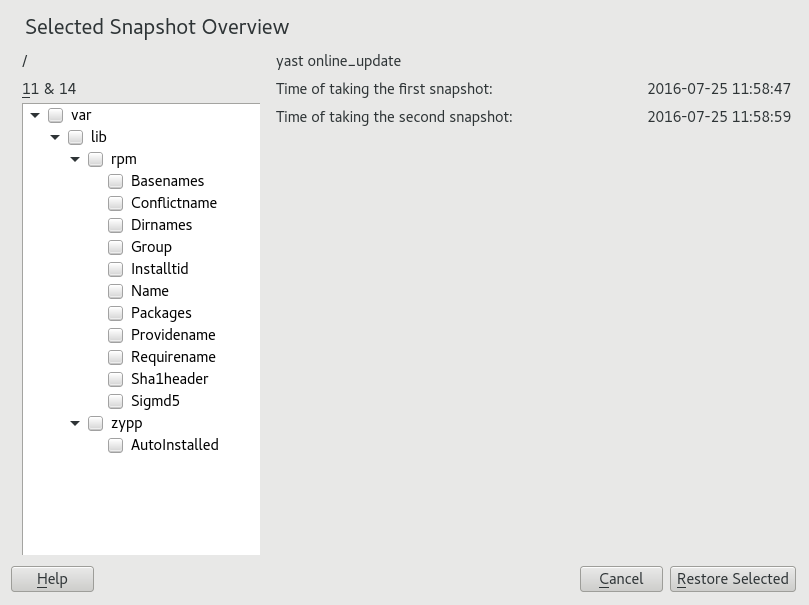
Task: Select the Providename file entry
Action: 173,335
